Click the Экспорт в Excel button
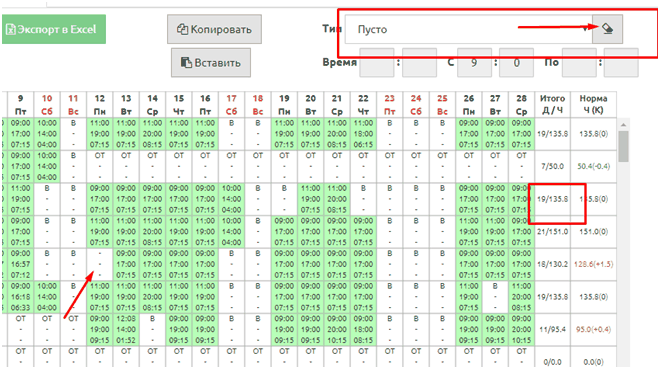The height and width of the screenshot is (369, 660). click(x=54, y=29)
